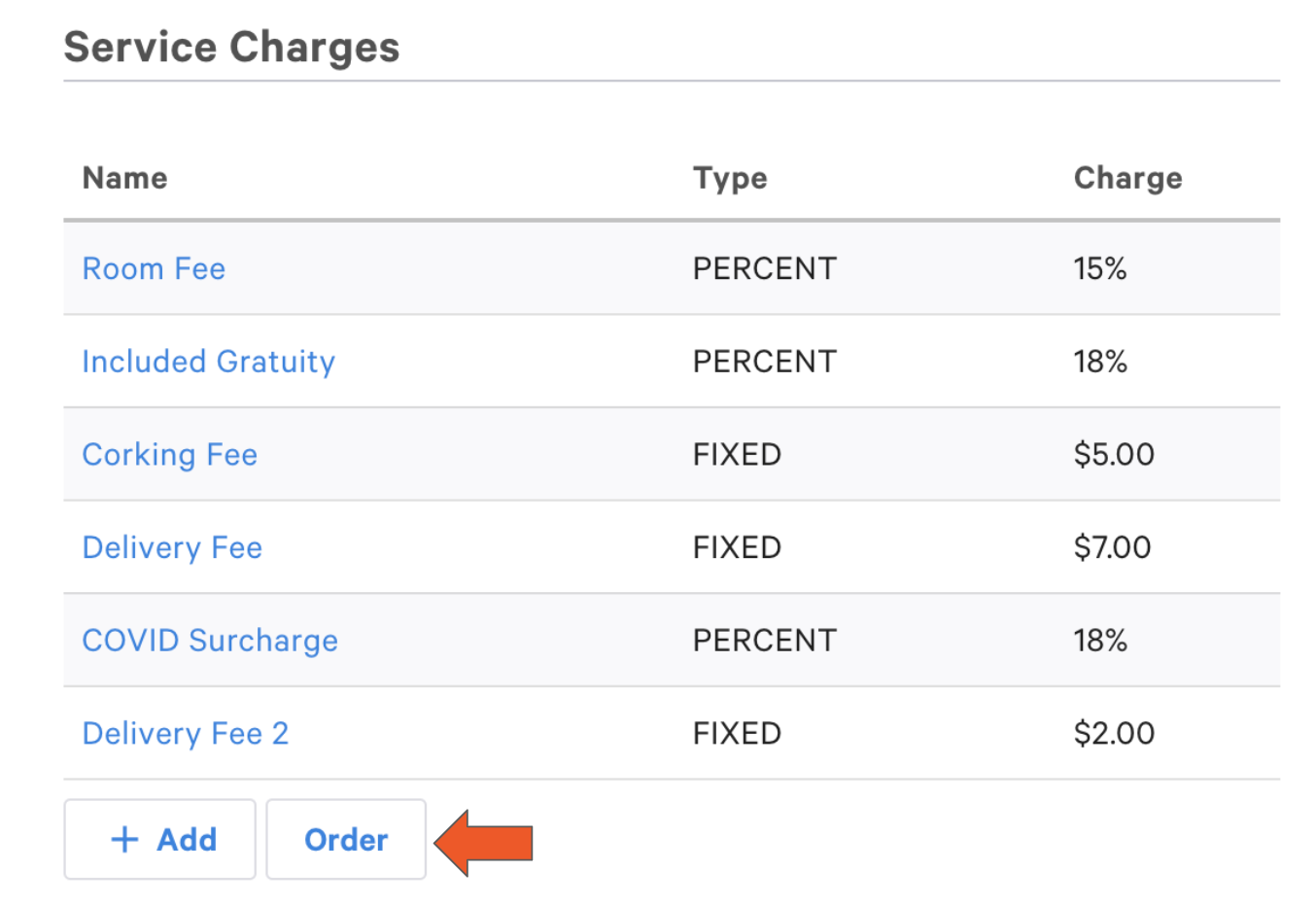Open the Included Gratuity service charge
The height and width of the screenshot is (906, 1316).
(208, 361)
